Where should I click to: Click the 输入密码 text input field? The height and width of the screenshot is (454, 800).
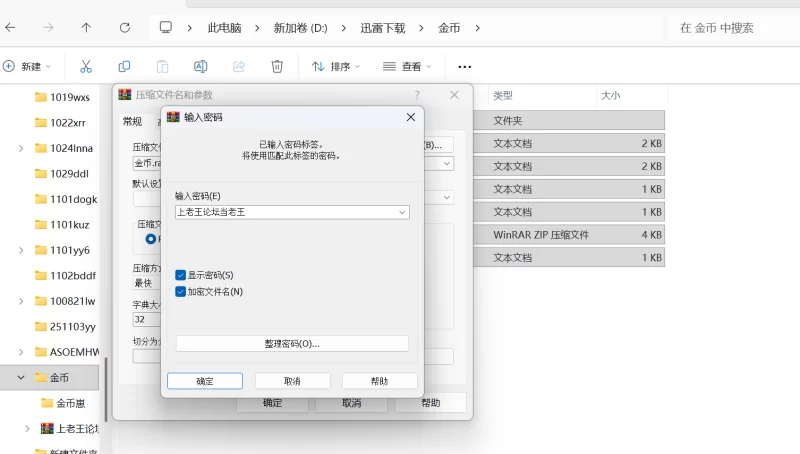click(284, 212)
